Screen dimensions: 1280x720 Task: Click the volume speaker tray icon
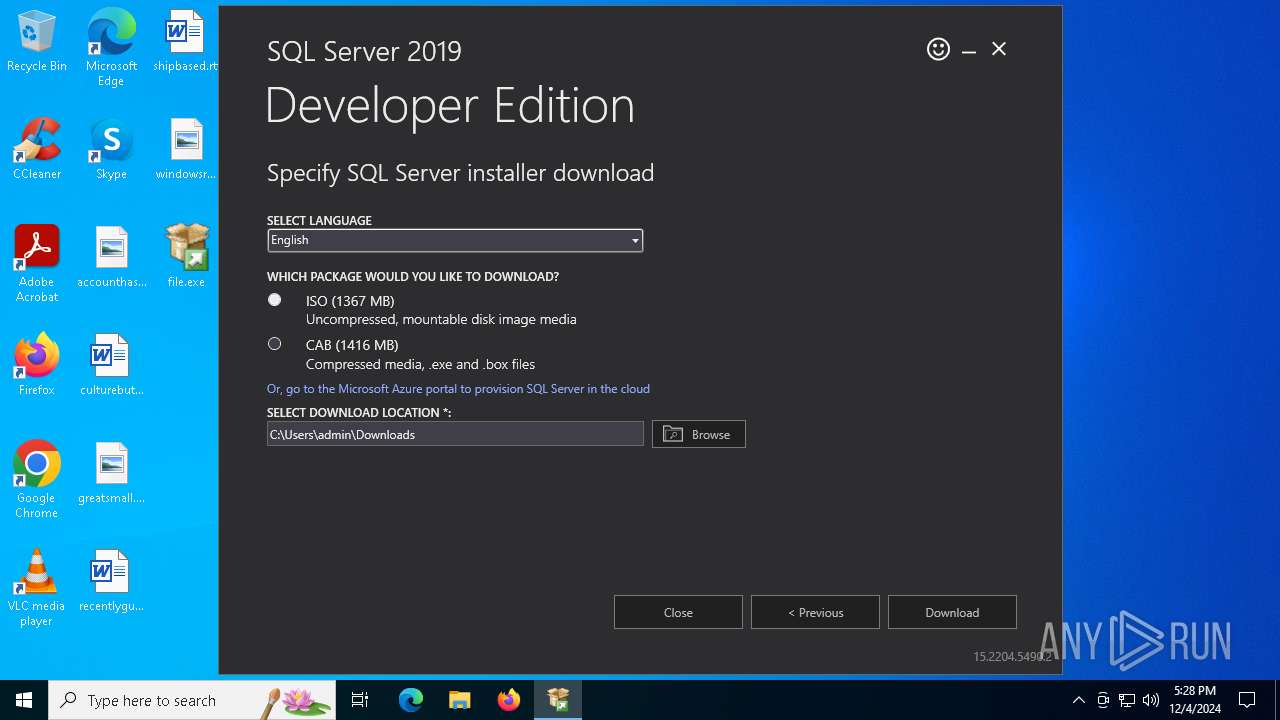point(1151,700)
